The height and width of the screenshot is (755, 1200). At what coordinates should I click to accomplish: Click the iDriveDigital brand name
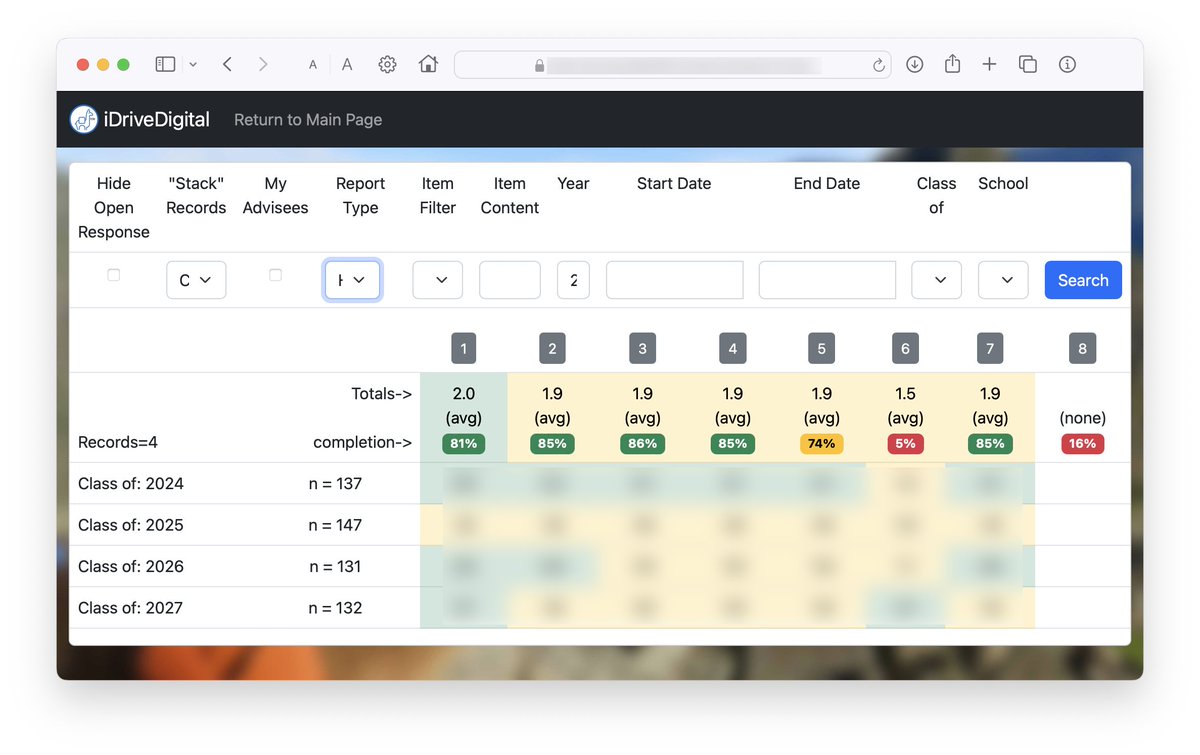pos(156,119)
